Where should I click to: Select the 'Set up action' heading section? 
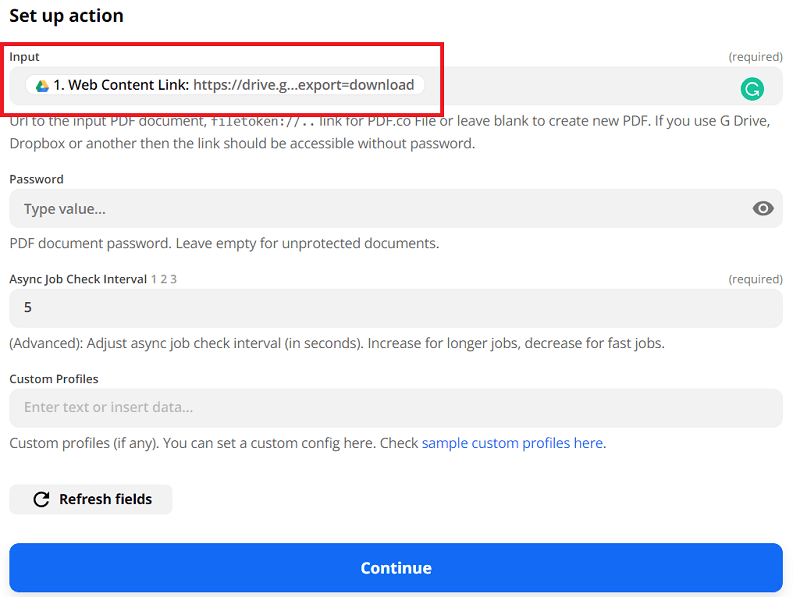click(66, 16)
